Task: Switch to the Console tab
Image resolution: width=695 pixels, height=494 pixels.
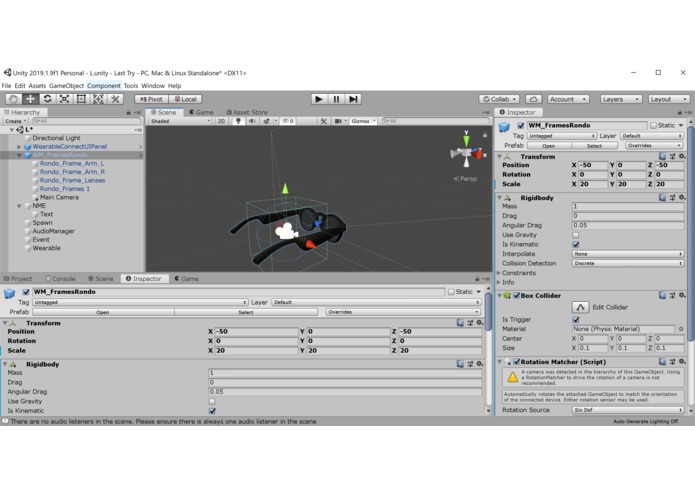Action: pos(60,279)
